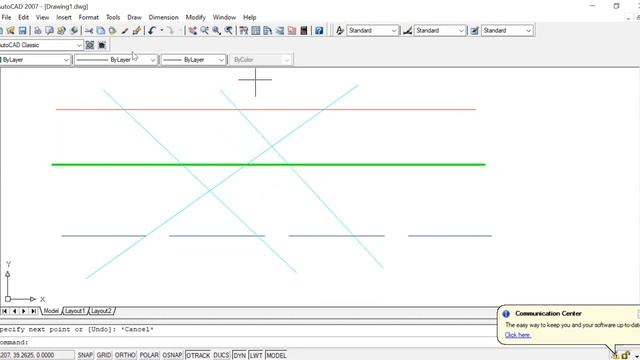
Task: Click the Workspace Settings gear icon
Action: [x=90, y=45]
